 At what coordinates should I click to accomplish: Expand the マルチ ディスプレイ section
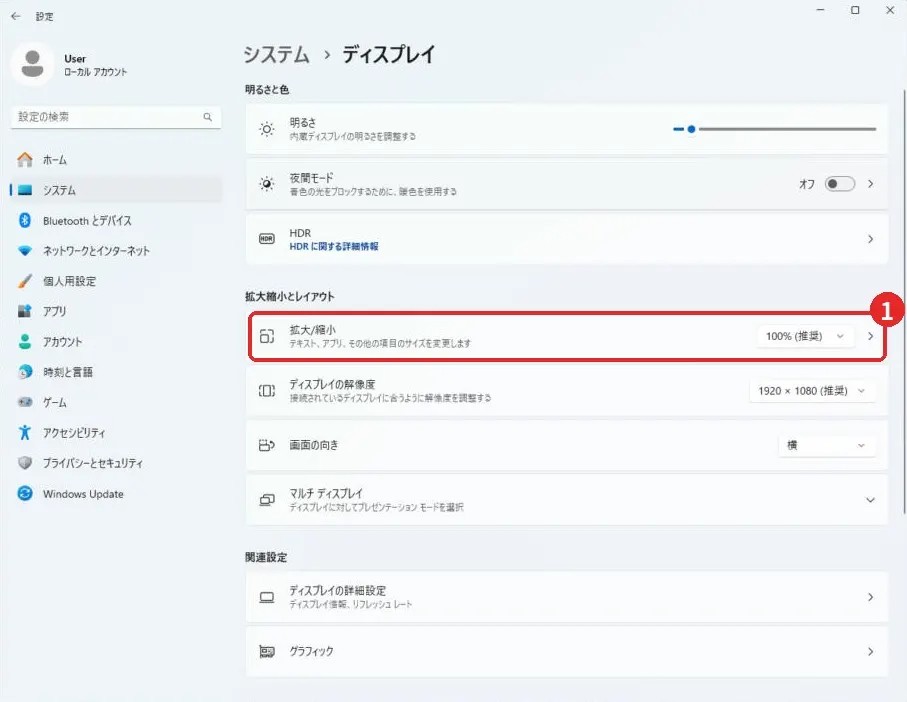coord(870,500)
